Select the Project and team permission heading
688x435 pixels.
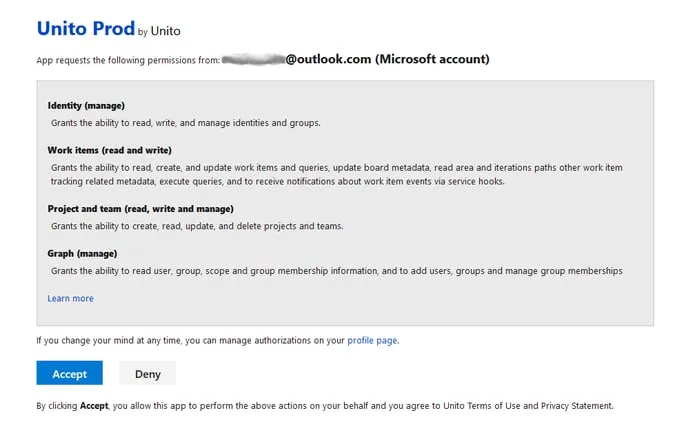click(x=140, y=209)
